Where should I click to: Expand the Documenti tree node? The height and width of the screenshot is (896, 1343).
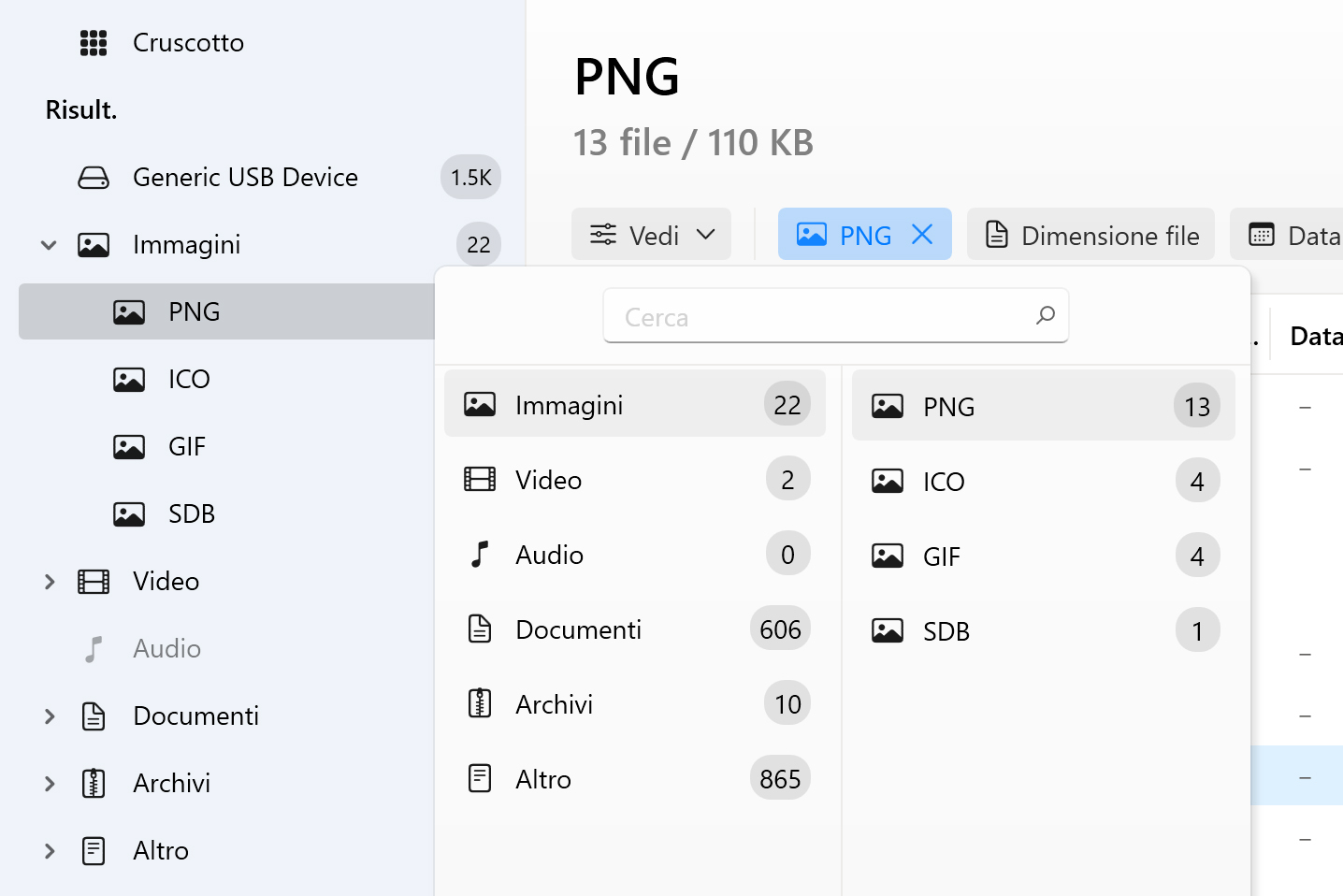point(50,716)
